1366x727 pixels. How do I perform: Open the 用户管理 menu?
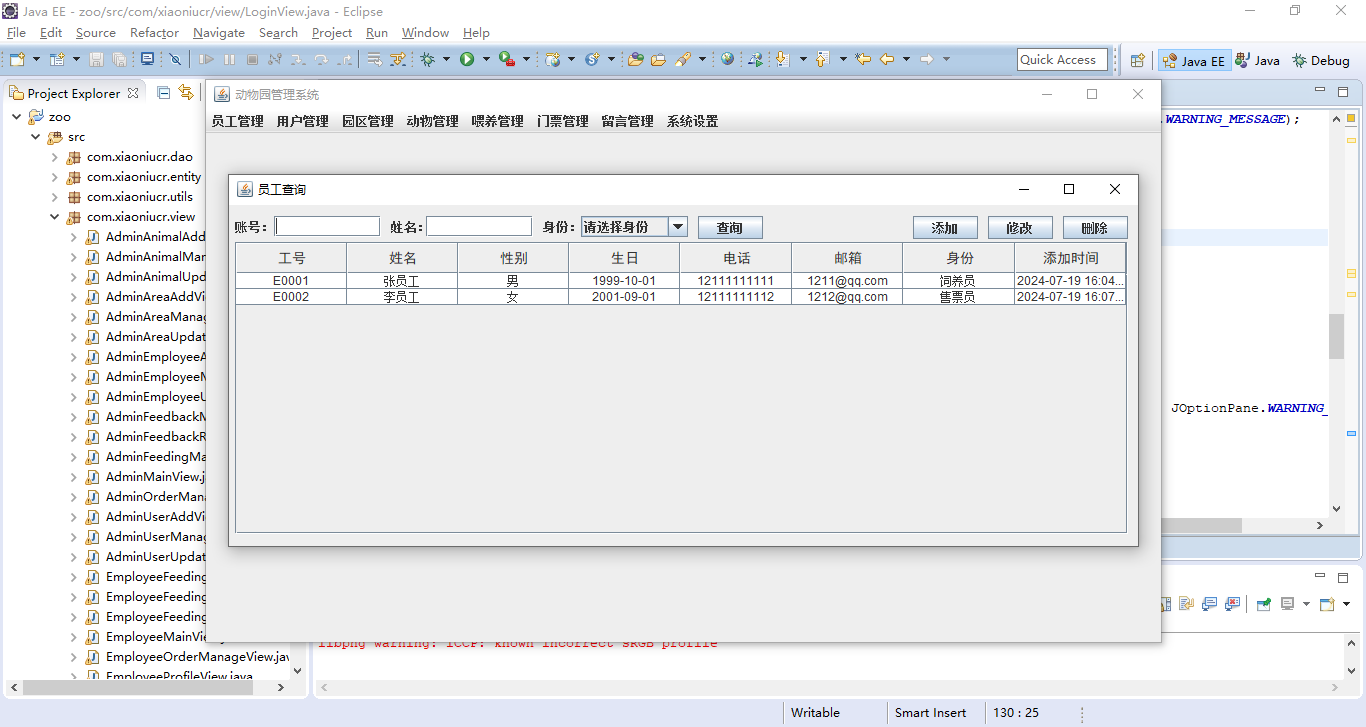pos(302,122)
